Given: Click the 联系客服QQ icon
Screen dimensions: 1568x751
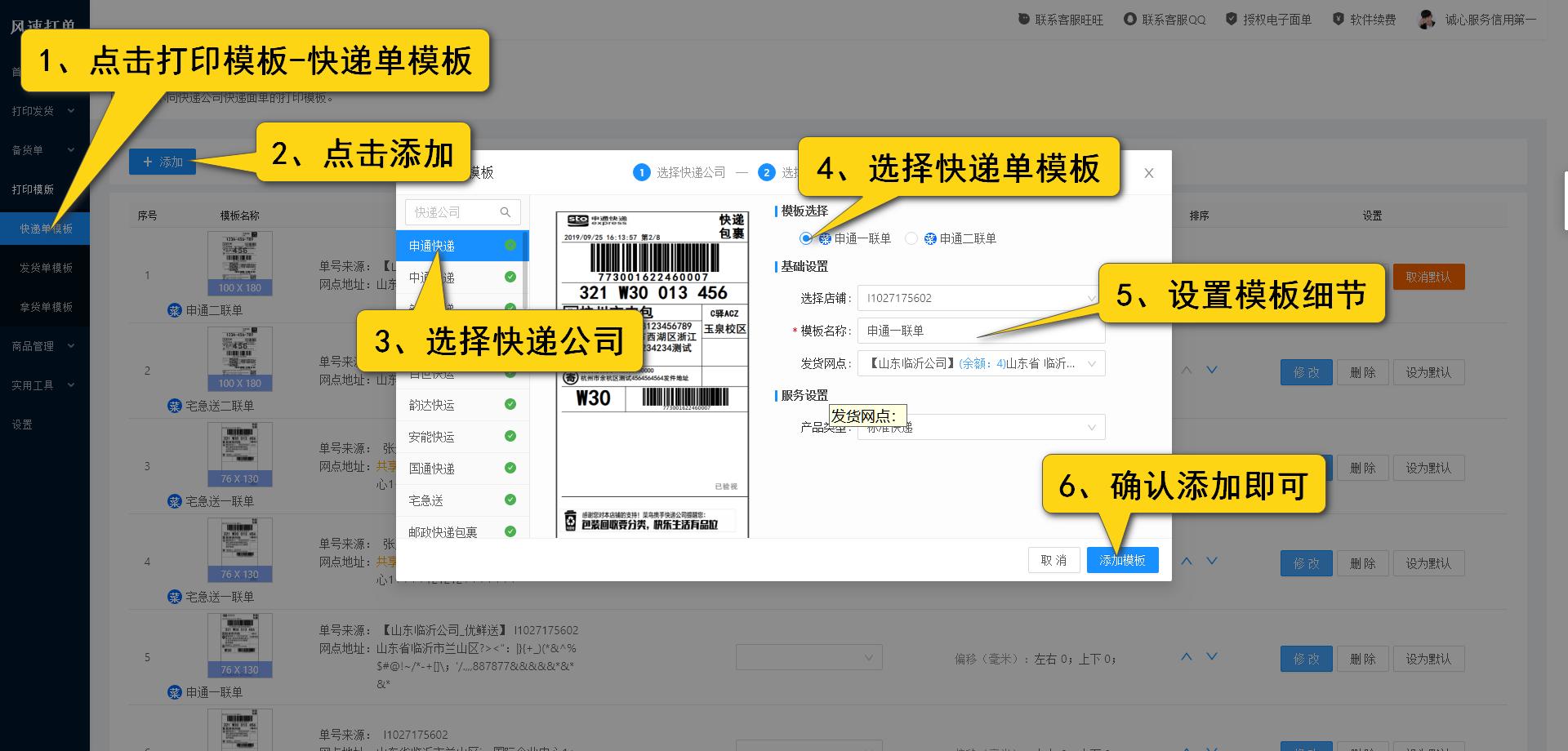Looking at the screenshot, I should [1130, 19].
